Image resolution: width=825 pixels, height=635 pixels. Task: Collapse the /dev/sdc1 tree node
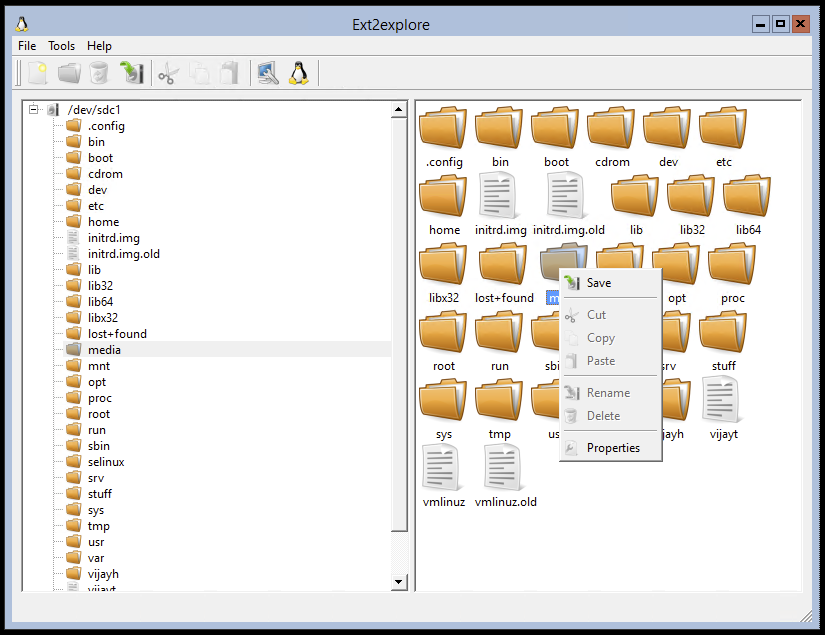(x=34, y=109)
